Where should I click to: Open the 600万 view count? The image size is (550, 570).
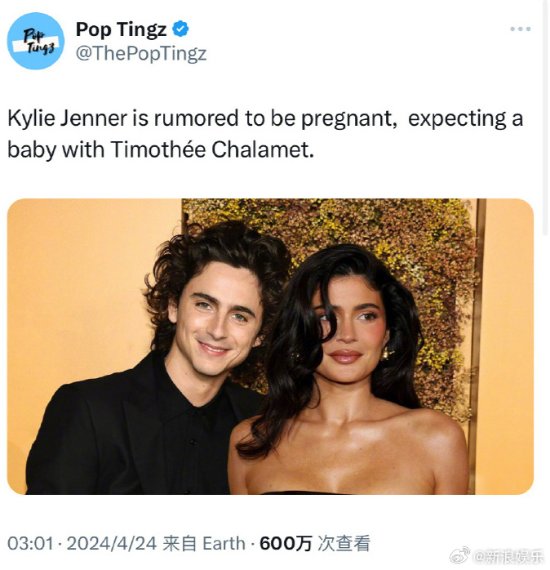[x=286, y=543]
